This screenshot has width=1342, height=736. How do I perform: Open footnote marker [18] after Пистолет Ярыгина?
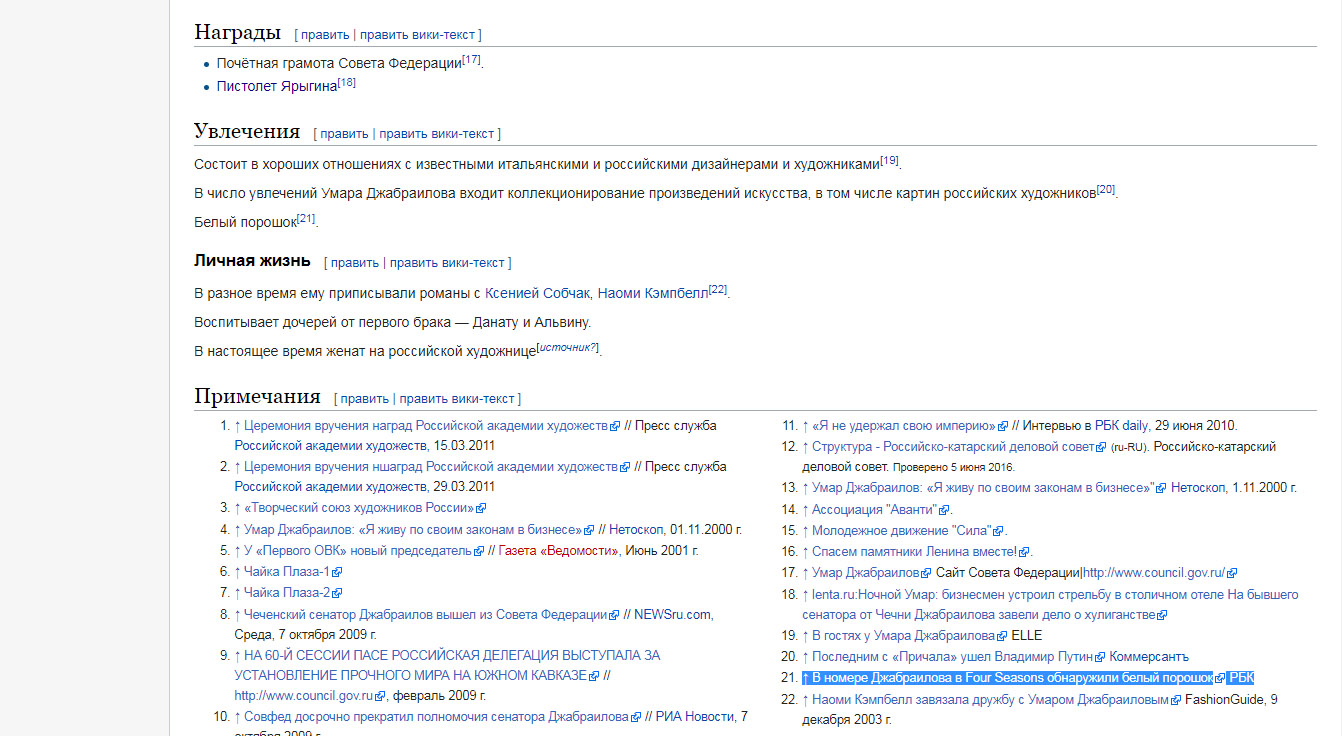click(347, 83)
